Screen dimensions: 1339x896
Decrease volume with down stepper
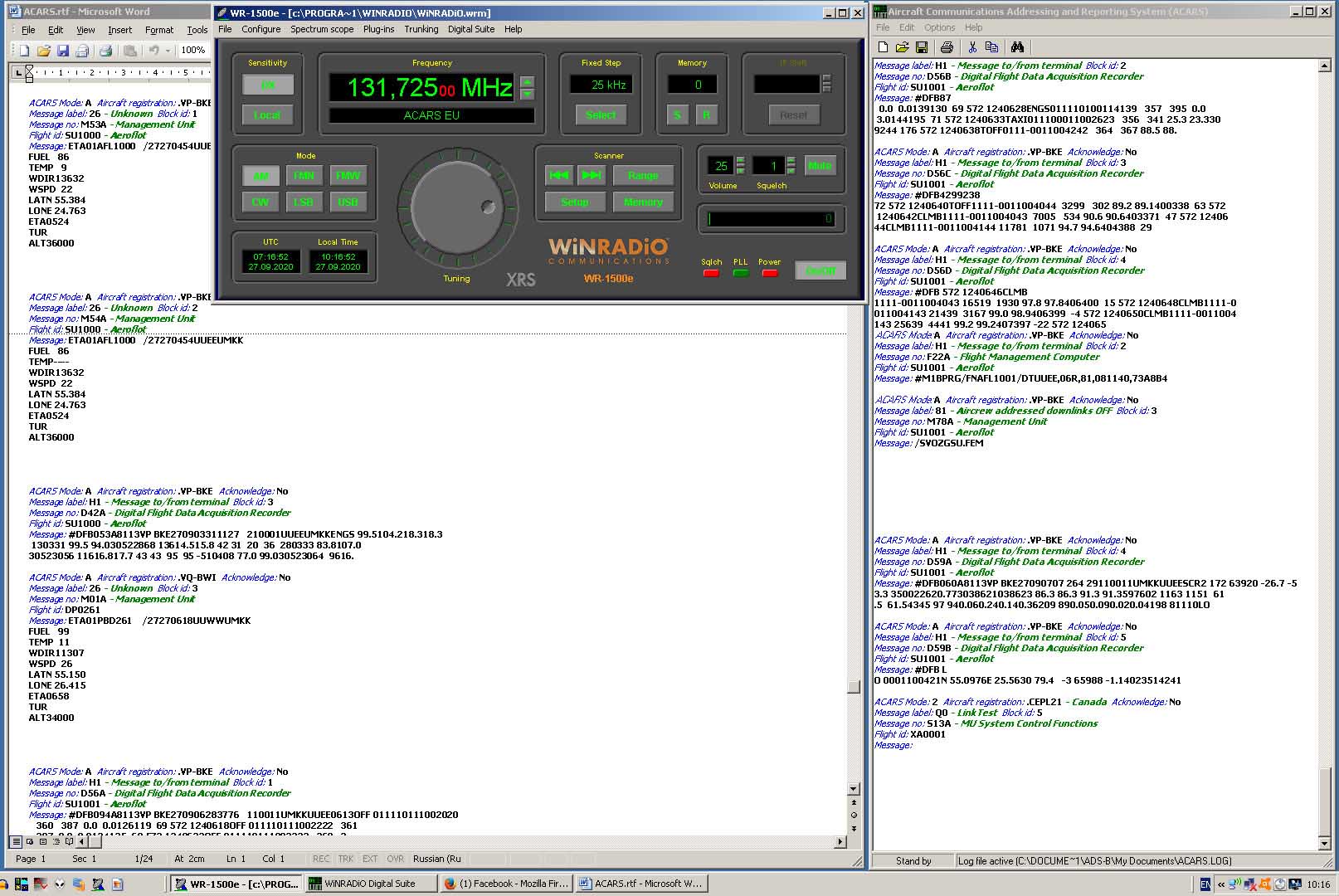[x=740, y=170]
